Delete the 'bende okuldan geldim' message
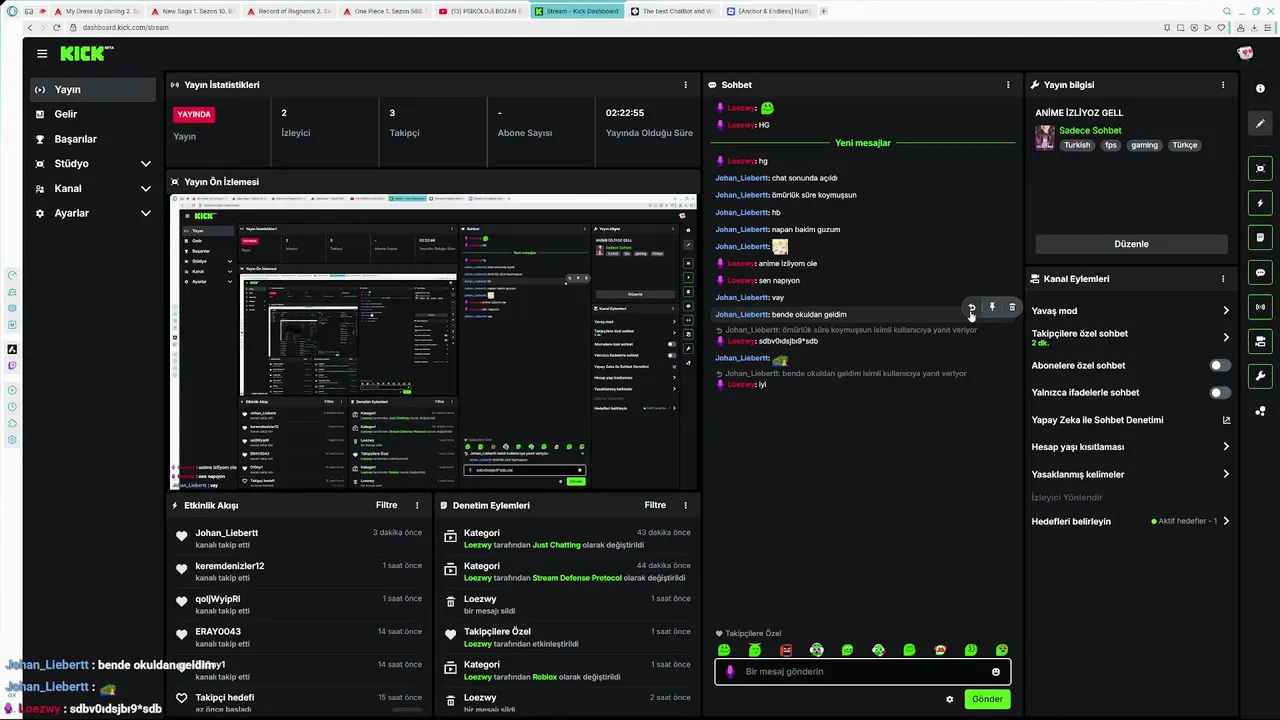This screenshot has width=1280, height=720. (1012, 308)
